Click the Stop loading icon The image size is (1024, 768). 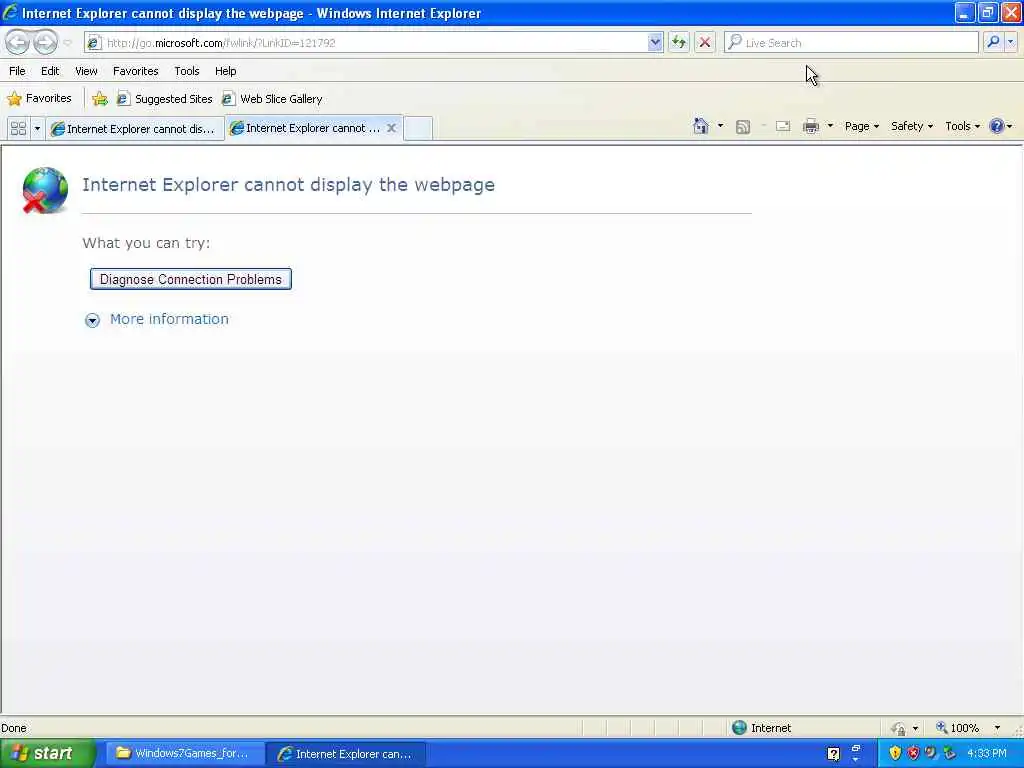705,42
